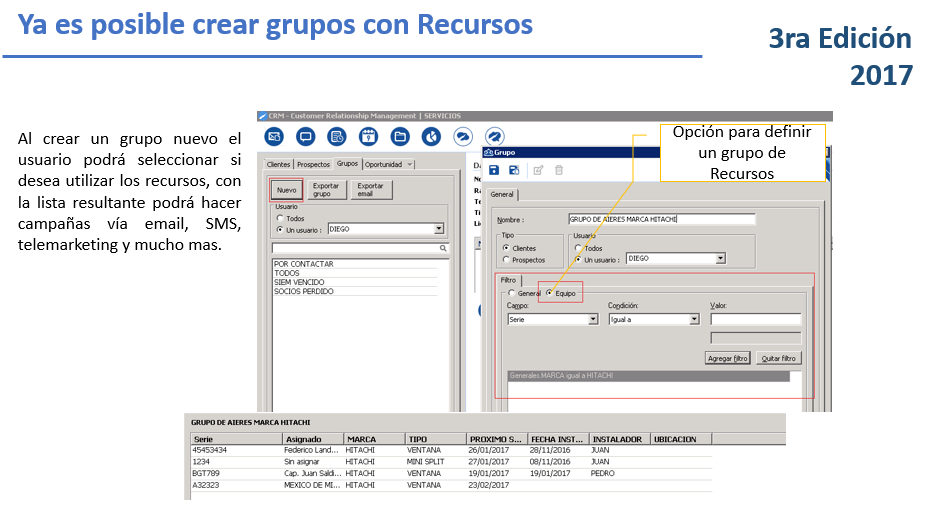Expand the Campo dropdown showing Serie
This screenshot has width=932, height=517.
[593, 320]
